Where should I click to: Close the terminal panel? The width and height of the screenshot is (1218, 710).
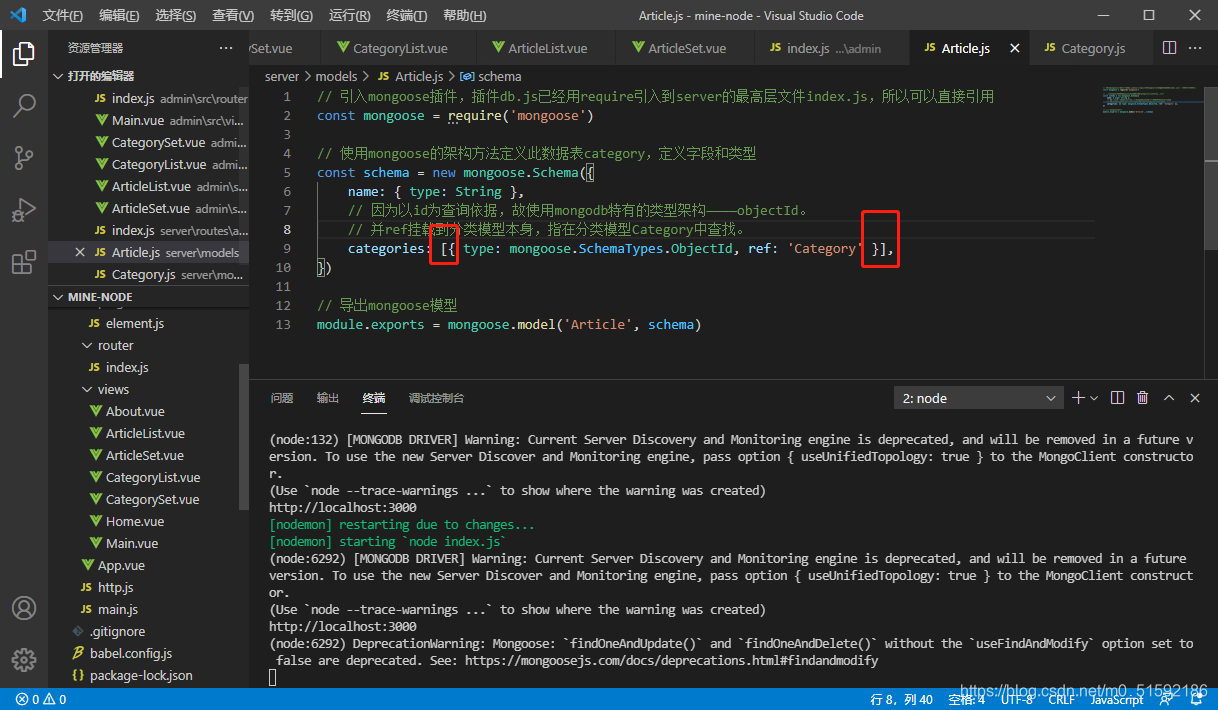[x=1194, y=398]
